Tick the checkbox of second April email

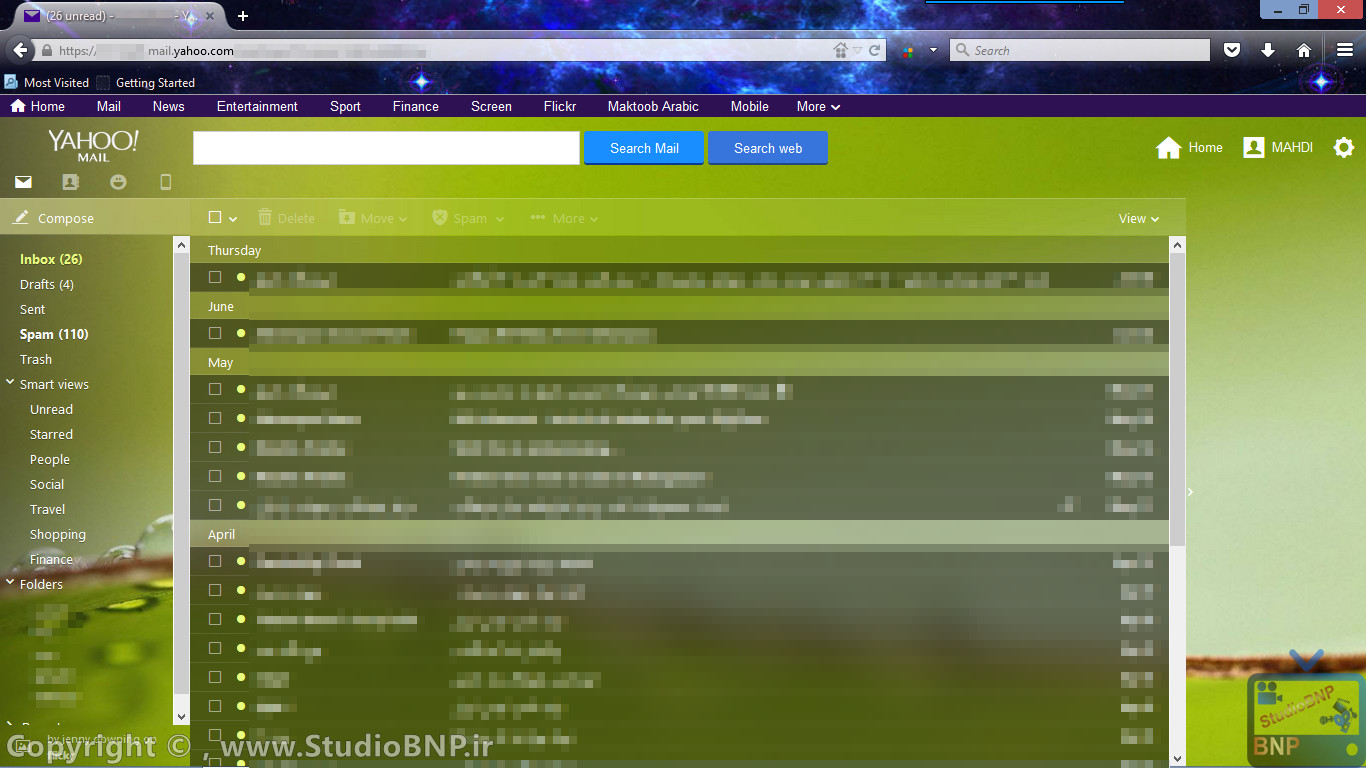pyautogui.click(x=215, y=590)
